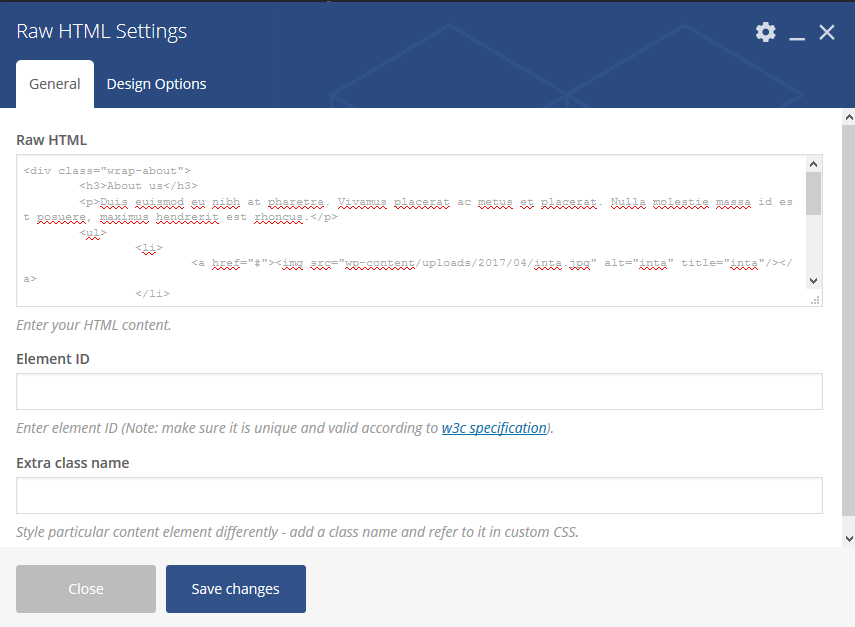The width and height of the screenshot is (855, 627).
Task: Click the 'Style particular content element differently' hint
Action: tap(297, 532)
